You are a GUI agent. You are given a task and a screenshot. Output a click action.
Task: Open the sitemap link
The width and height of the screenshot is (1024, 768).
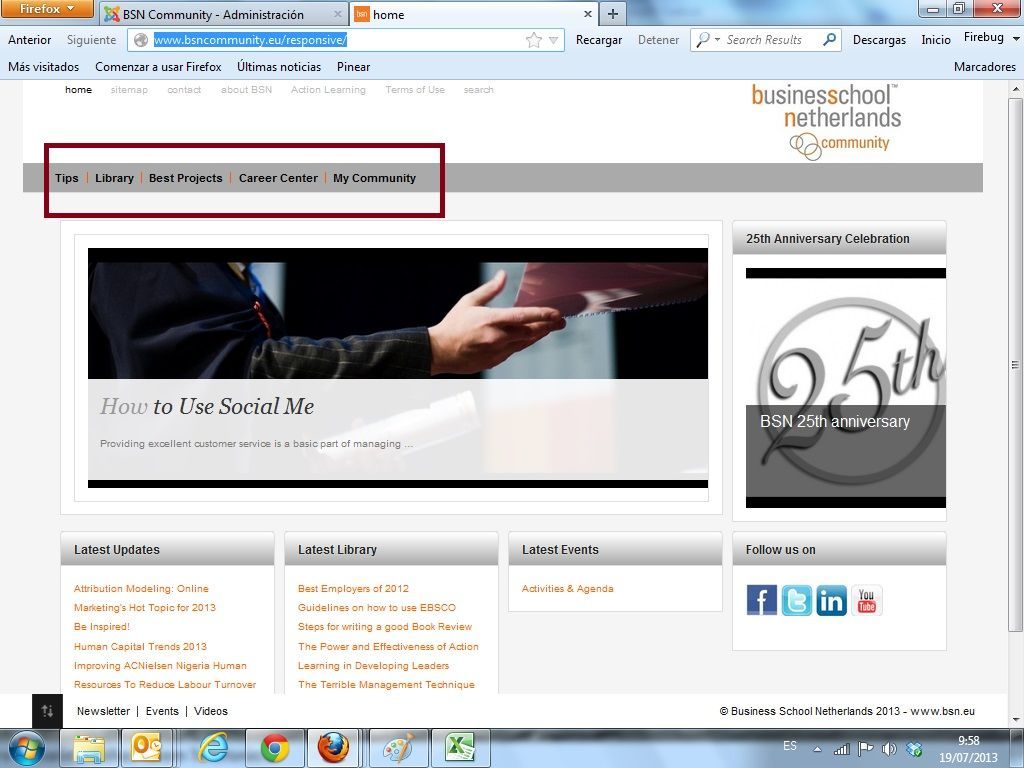point(129,89)
